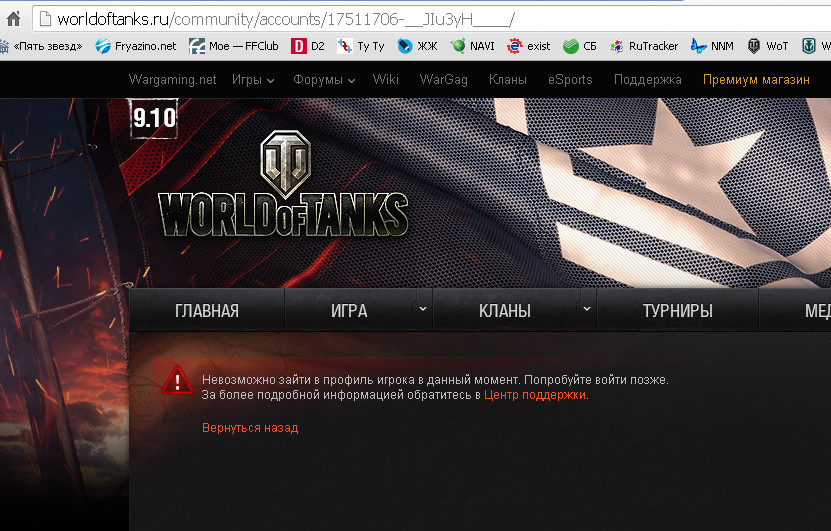Open the D2 bookmark icon
Image resolution: width=831 pixels, height=531 pixels.
pyautogui.click(x=298, y=46)
